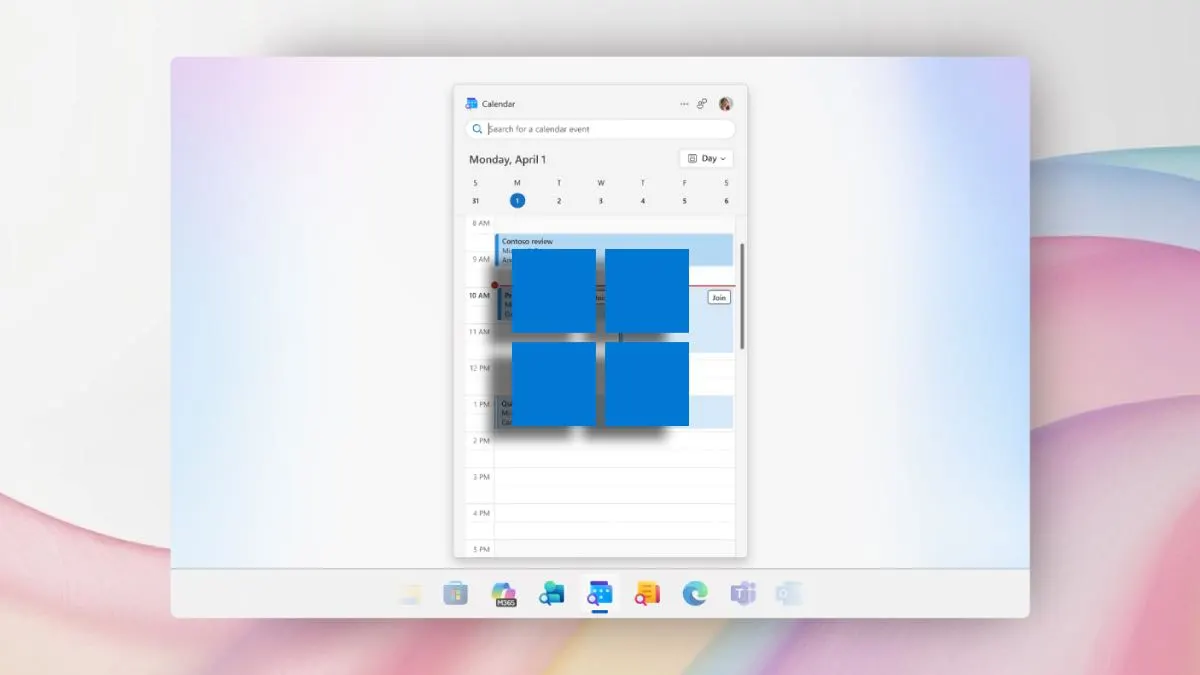The image size is (1200, 675).
Task: Click the magnifier icon in the search bar
Action: [478, 129]
